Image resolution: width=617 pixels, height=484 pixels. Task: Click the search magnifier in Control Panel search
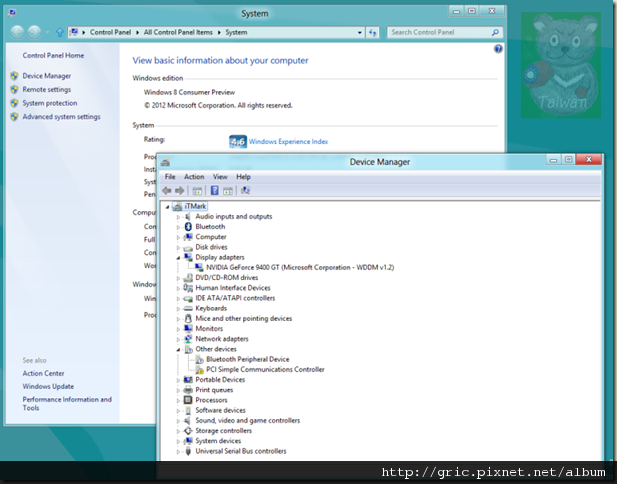[495, 32]
